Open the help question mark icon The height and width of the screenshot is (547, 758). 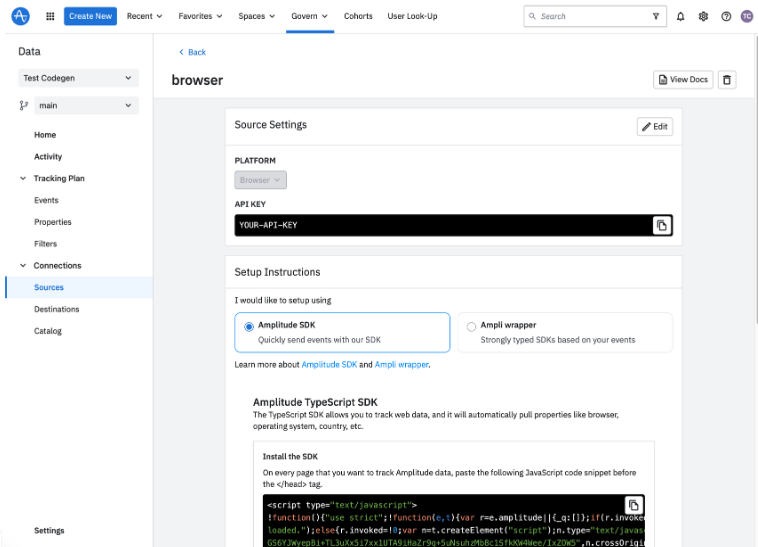coord(726,16)
